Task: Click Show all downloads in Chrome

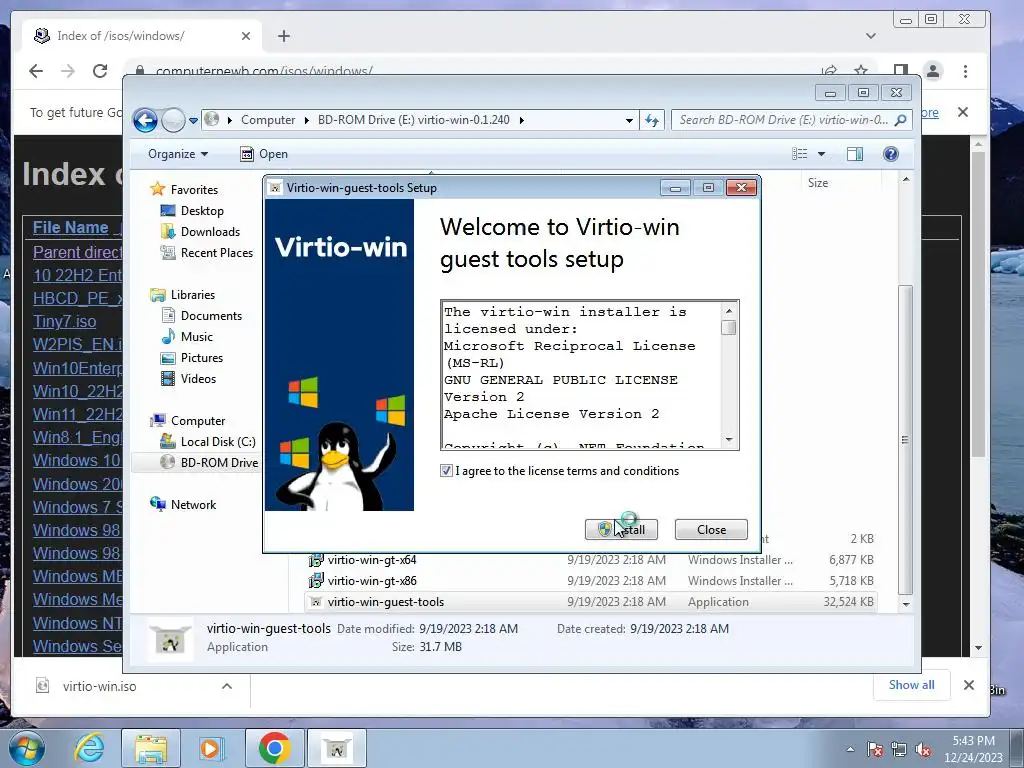Action: pos(911,685)
